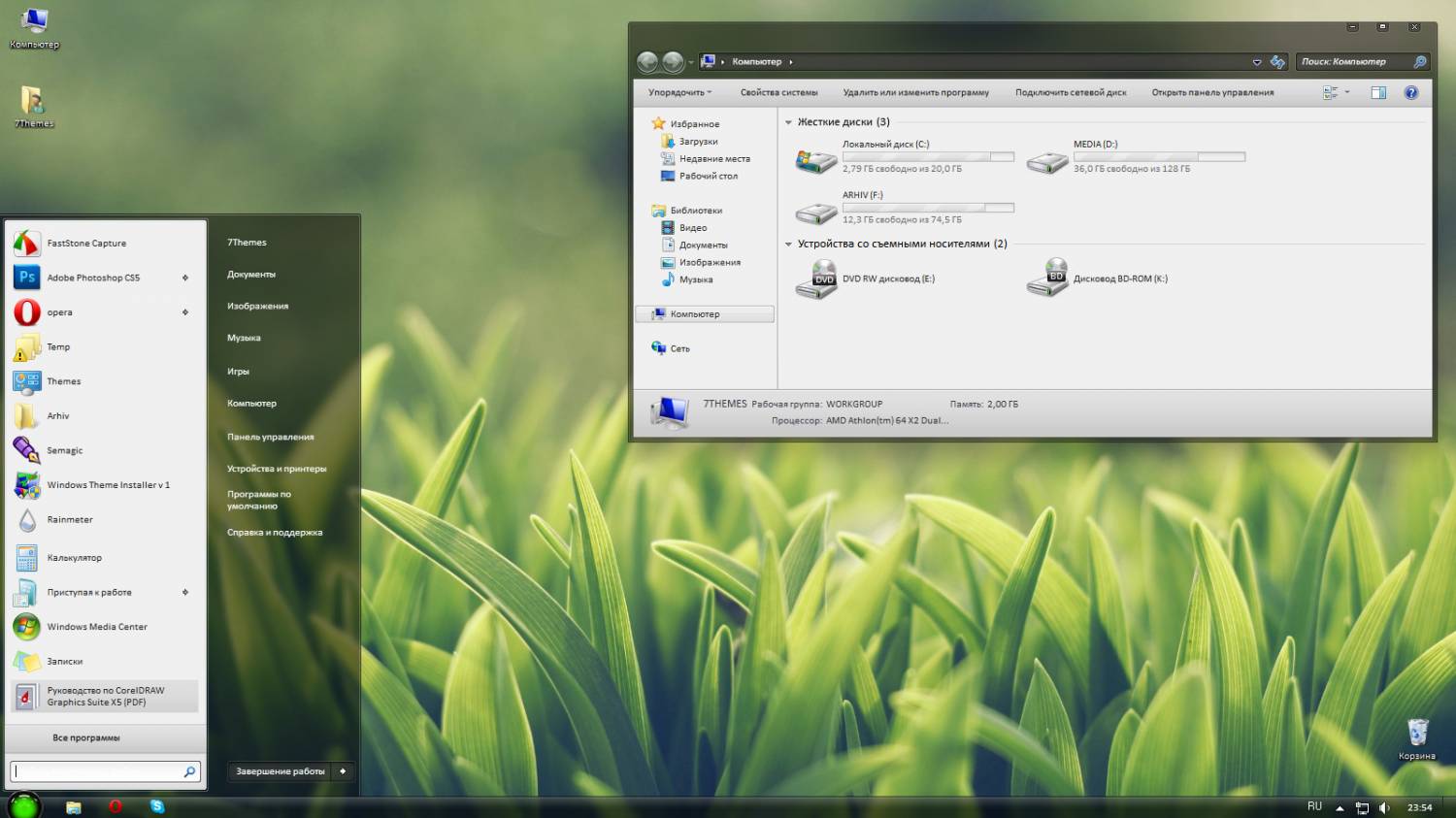This screenshot has height=818, width=1456.
Task: Open the volume control in tray
Action: [1385, 807]
